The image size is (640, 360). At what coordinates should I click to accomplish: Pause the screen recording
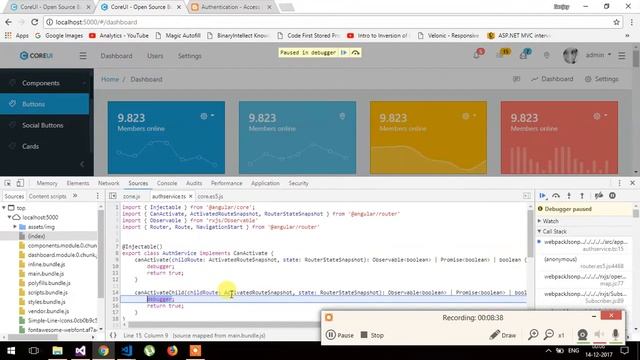point(340,335)
